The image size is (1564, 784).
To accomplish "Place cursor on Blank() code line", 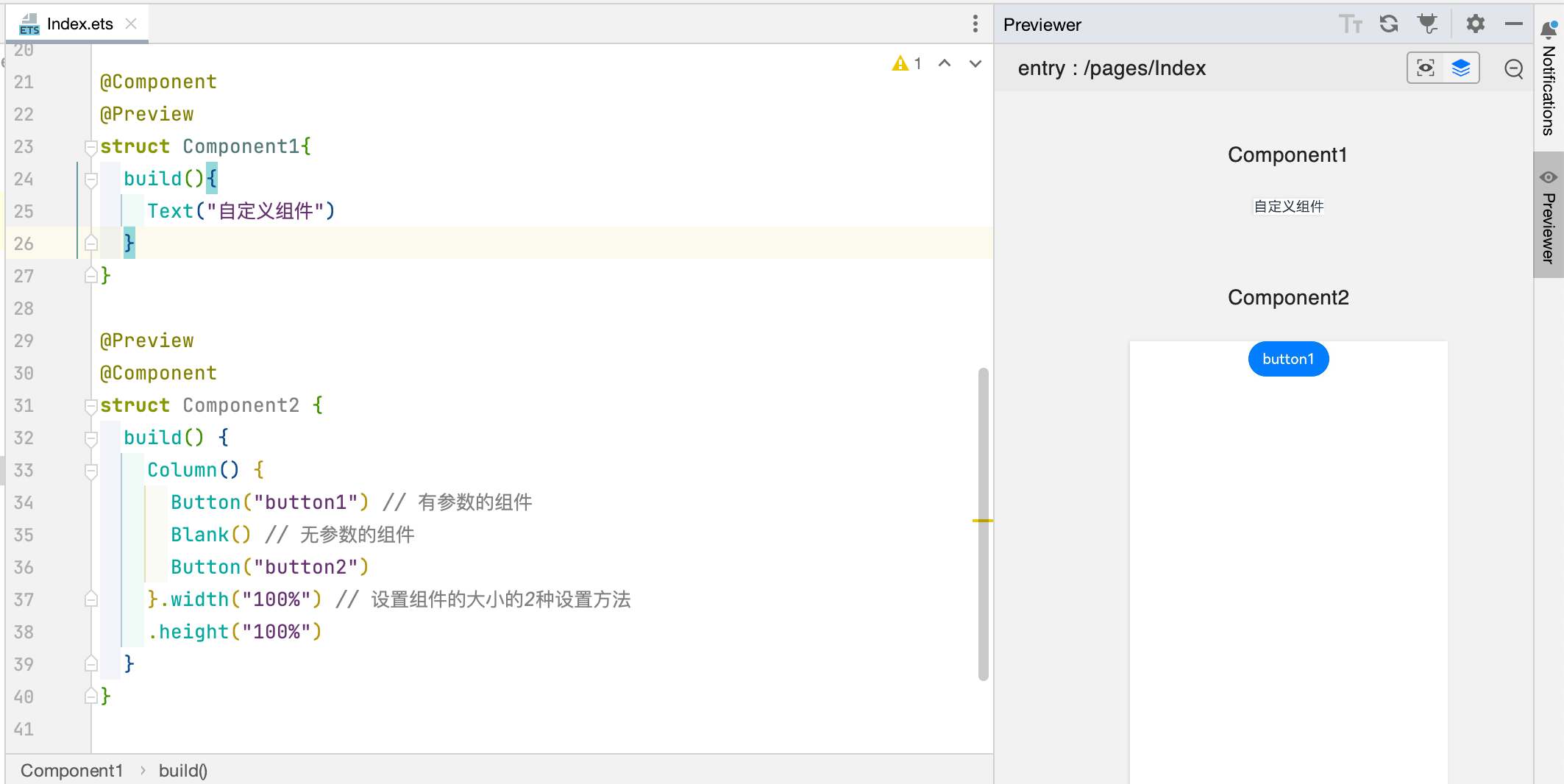I will tap(210, 535).
